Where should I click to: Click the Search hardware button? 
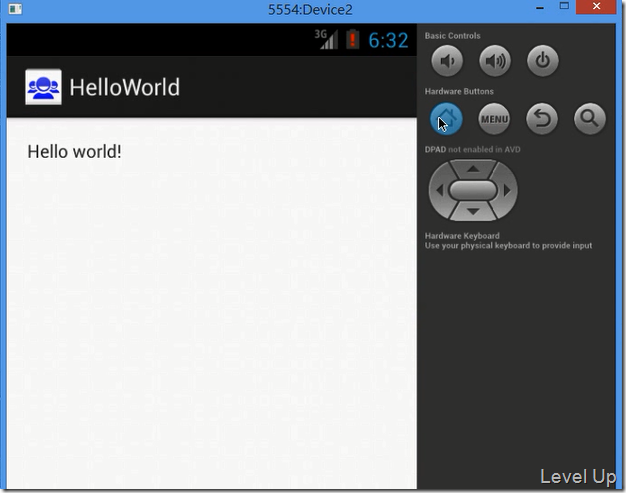click(x=590, y=119)
